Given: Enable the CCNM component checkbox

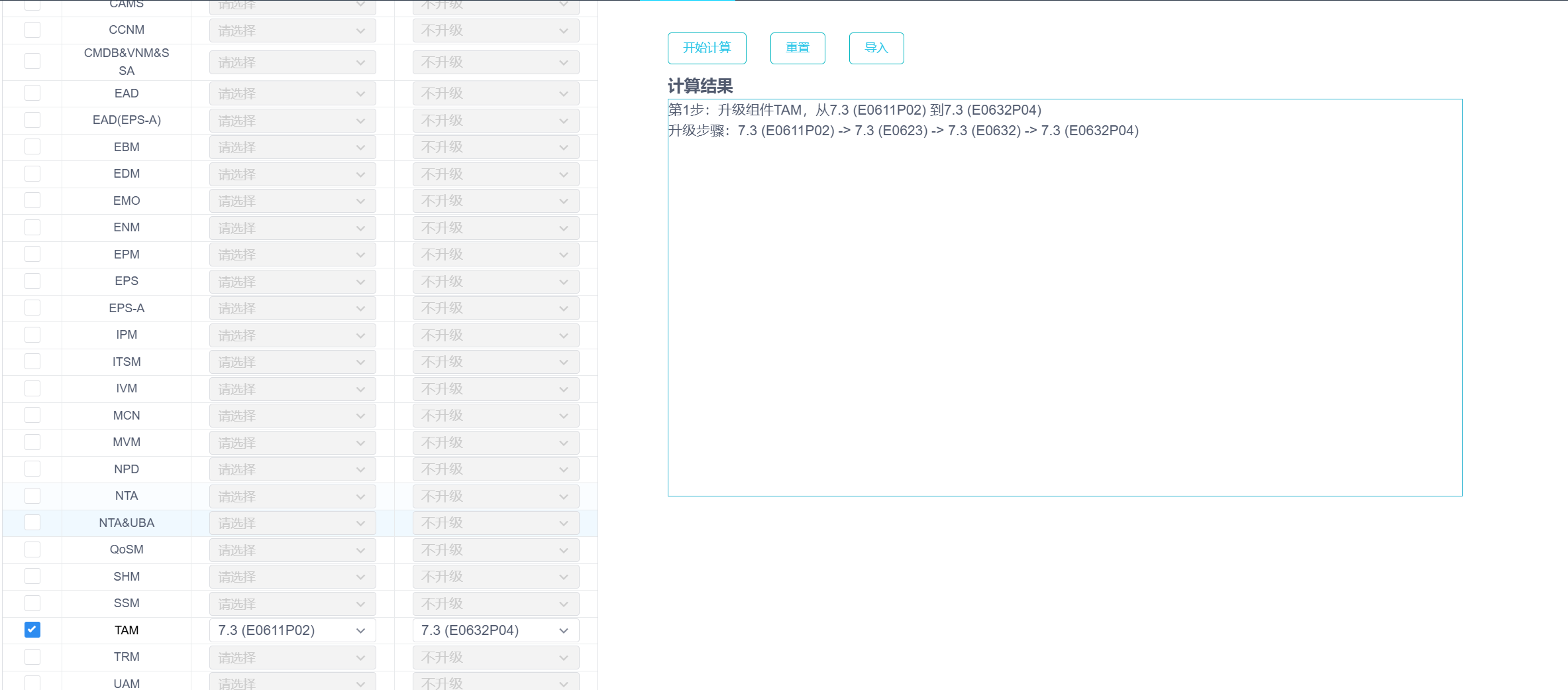Looking at the screenshot, I should point(32,30).
